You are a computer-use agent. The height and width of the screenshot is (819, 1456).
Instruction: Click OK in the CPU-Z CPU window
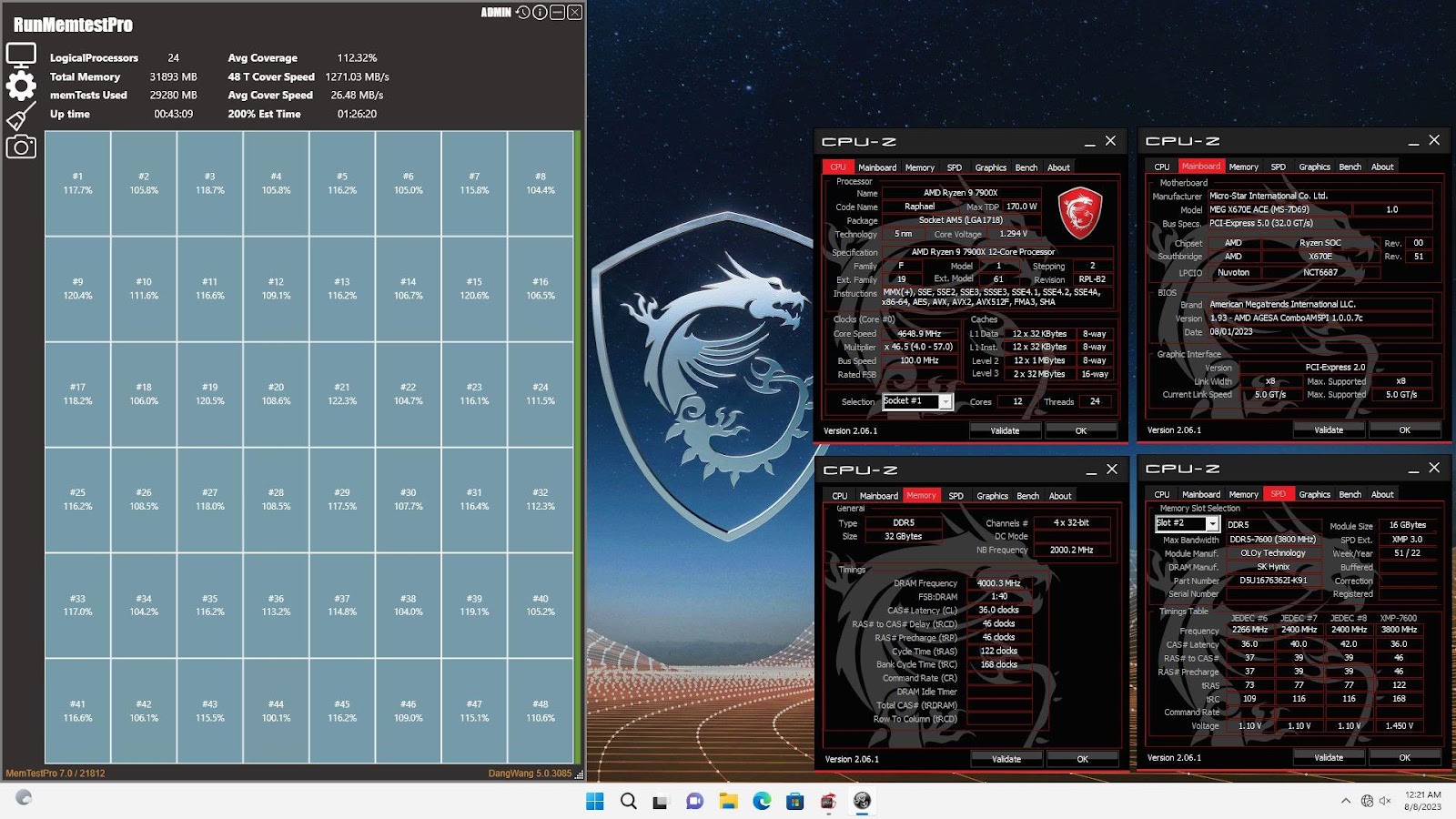1080,430
